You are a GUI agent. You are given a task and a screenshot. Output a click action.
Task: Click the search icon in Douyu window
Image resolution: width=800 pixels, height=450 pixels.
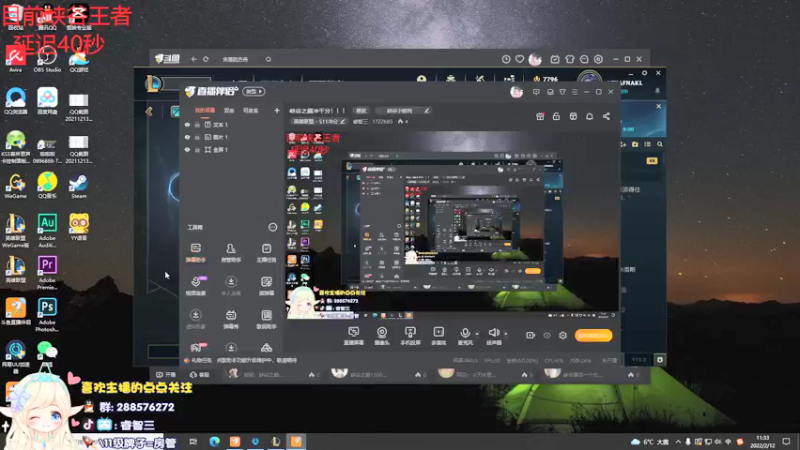click(x=268, y=59)
